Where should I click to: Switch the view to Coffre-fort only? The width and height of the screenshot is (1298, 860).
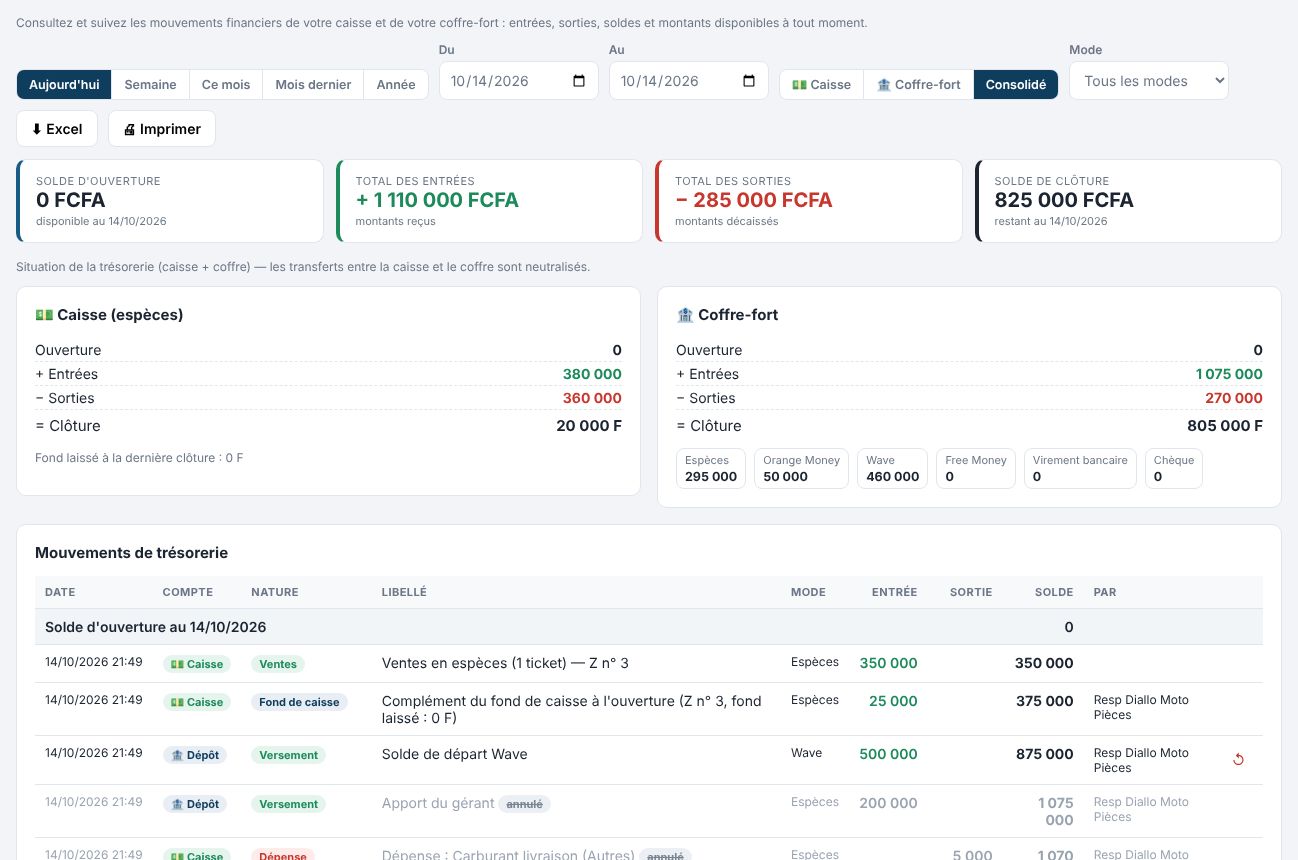[918, 84]
